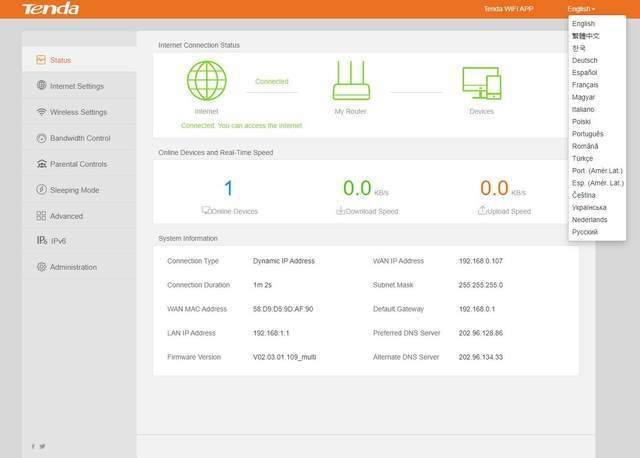
Task: Choose Русский in the language list
Action: point(584,231)
